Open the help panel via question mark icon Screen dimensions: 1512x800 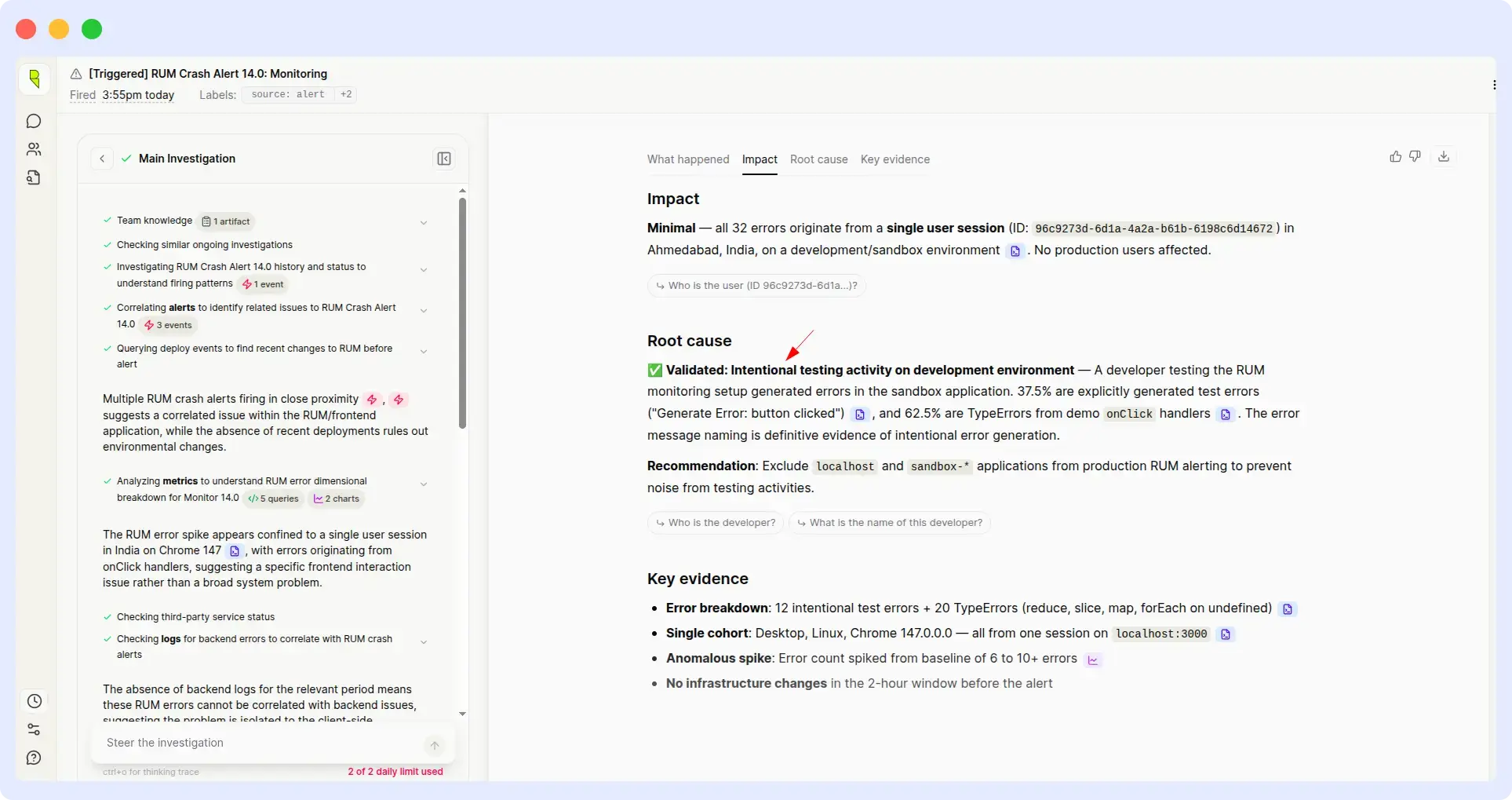(34, 758)
